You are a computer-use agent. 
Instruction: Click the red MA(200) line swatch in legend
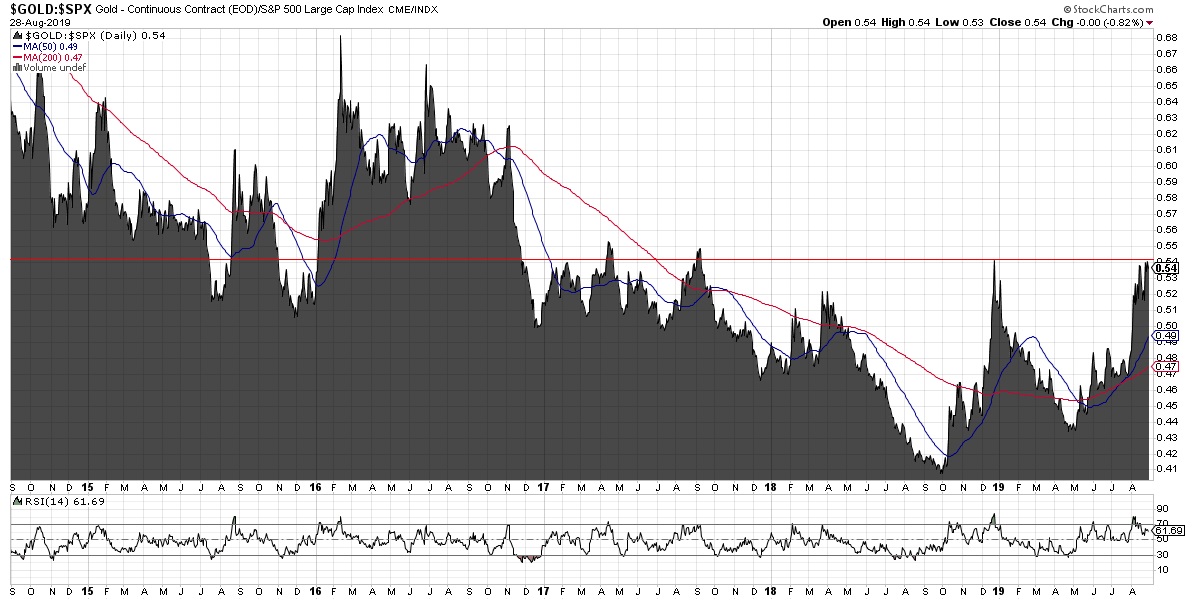(x=15, y=57)
